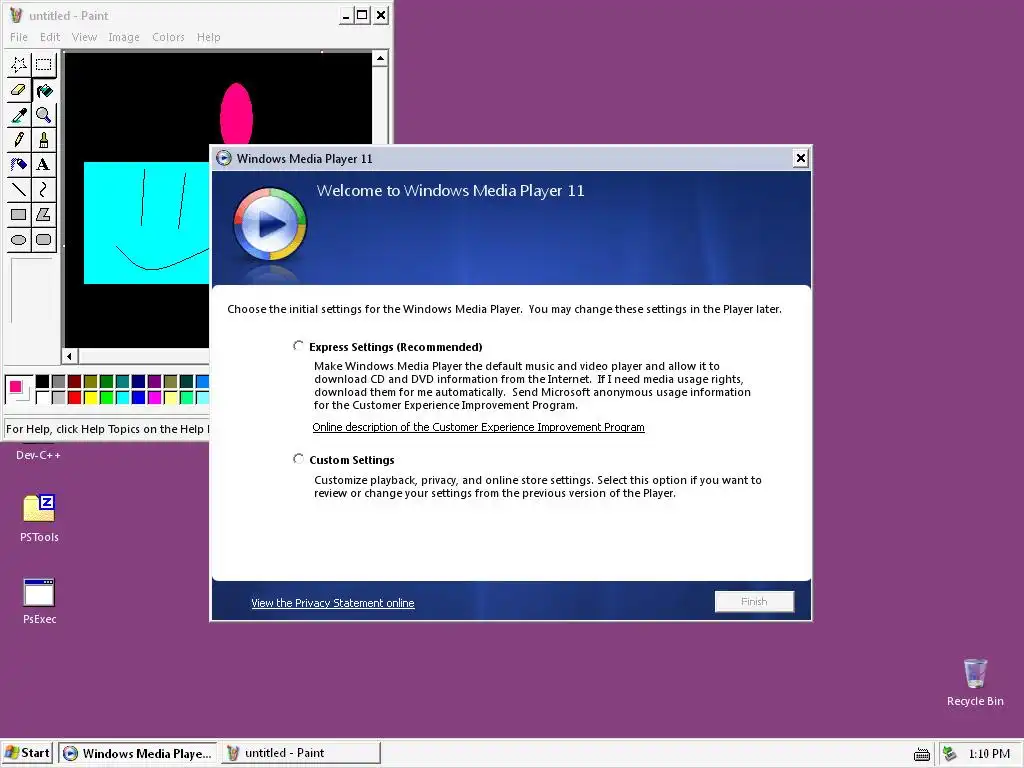Switch to untitled - Paint taskbar button
1024x768 pixels.
300,753
